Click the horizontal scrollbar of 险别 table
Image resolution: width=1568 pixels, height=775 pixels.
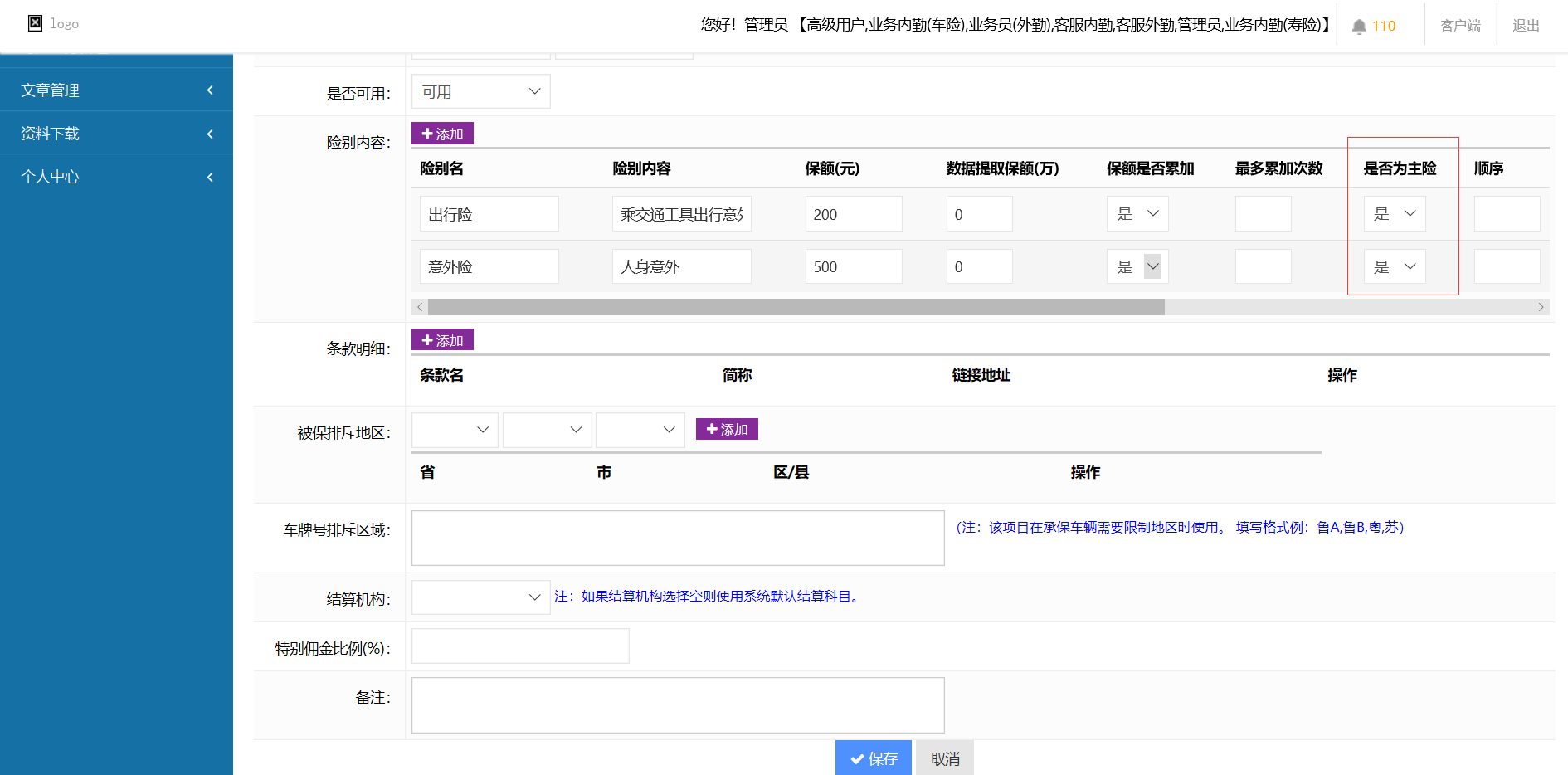[x=795, y=307]
